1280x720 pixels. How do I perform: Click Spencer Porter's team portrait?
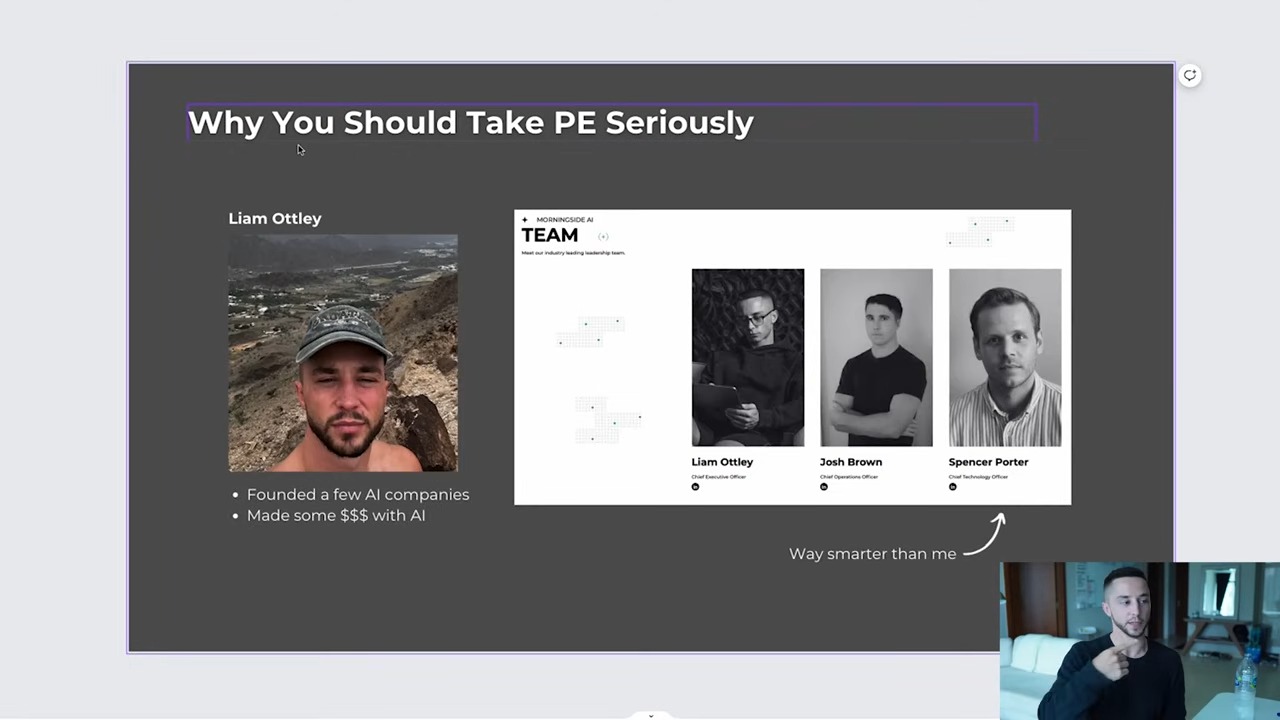[x=1005, y=357]
